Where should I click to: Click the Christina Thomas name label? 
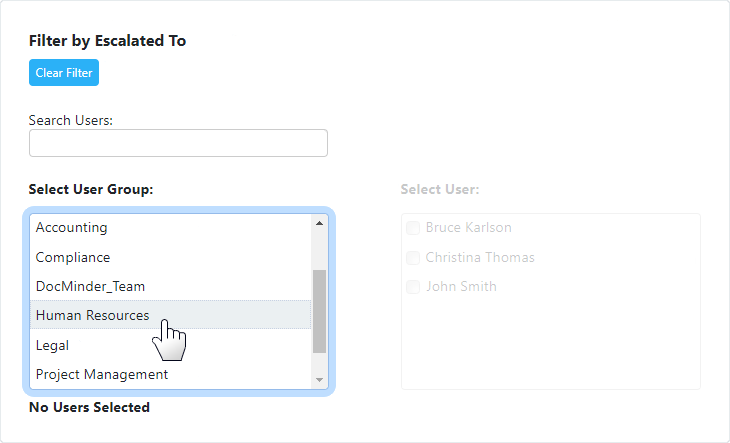coord(480,257)
